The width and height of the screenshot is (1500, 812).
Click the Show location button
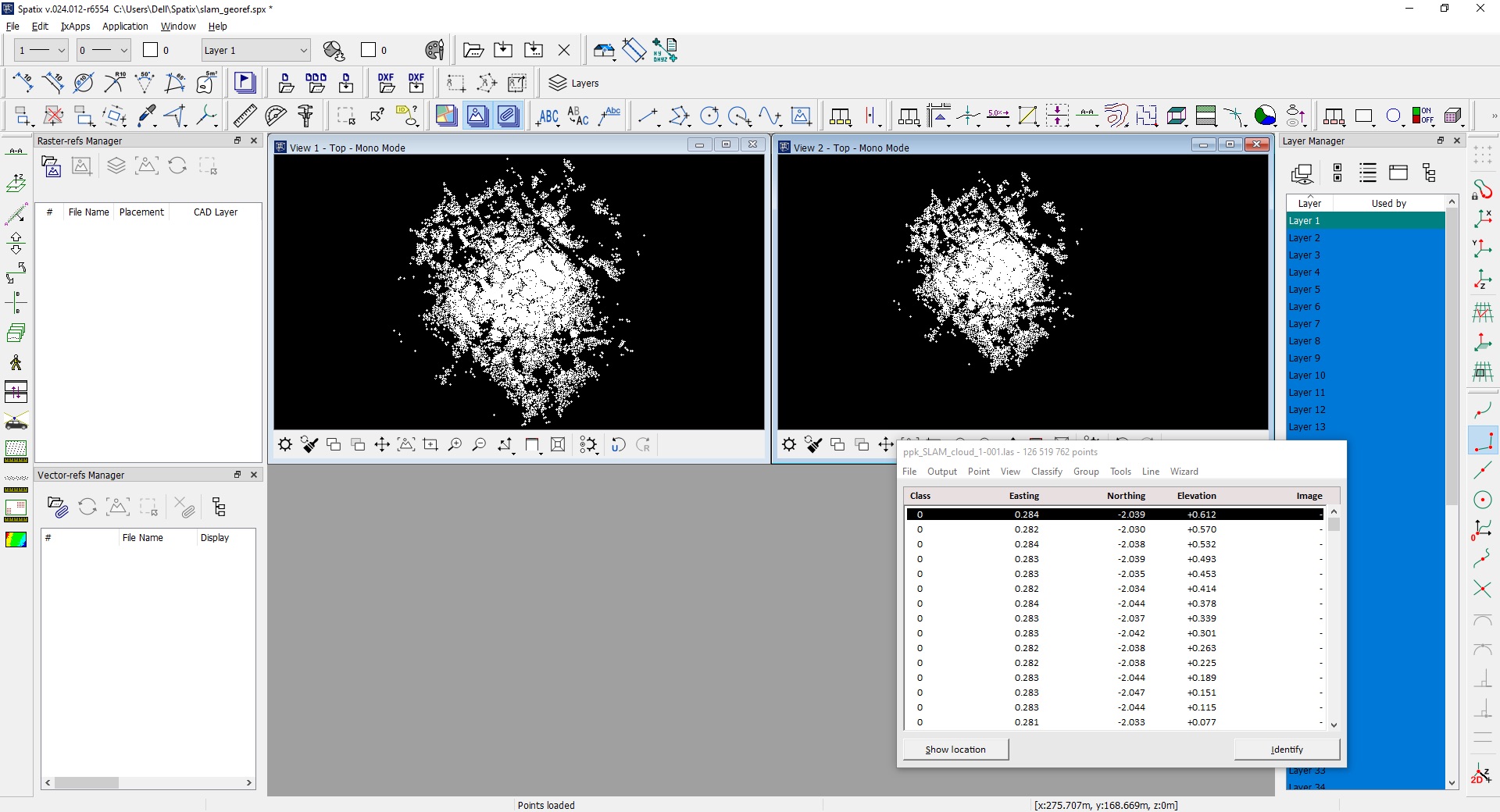coord(955,750)
